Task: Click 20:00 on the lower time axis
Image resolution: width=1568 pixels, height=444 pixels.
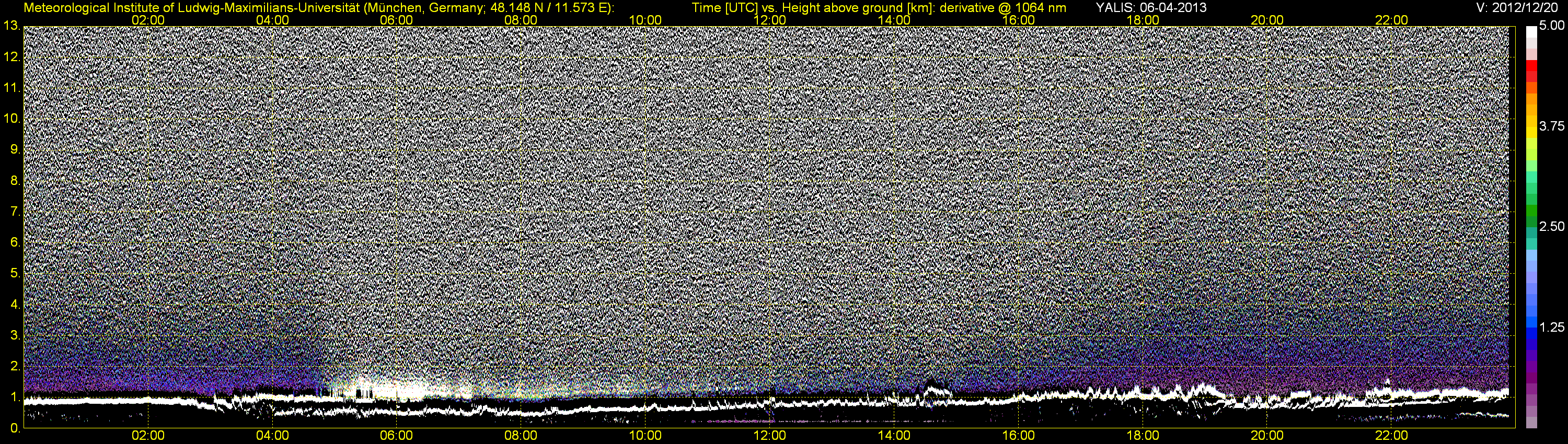Action: point(1267,436)
